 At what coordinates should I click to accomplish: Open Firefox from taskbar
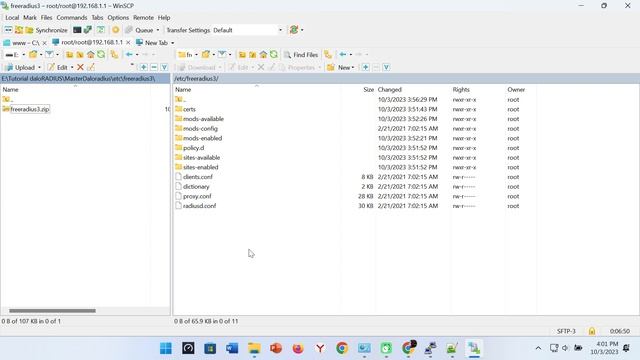298,348
